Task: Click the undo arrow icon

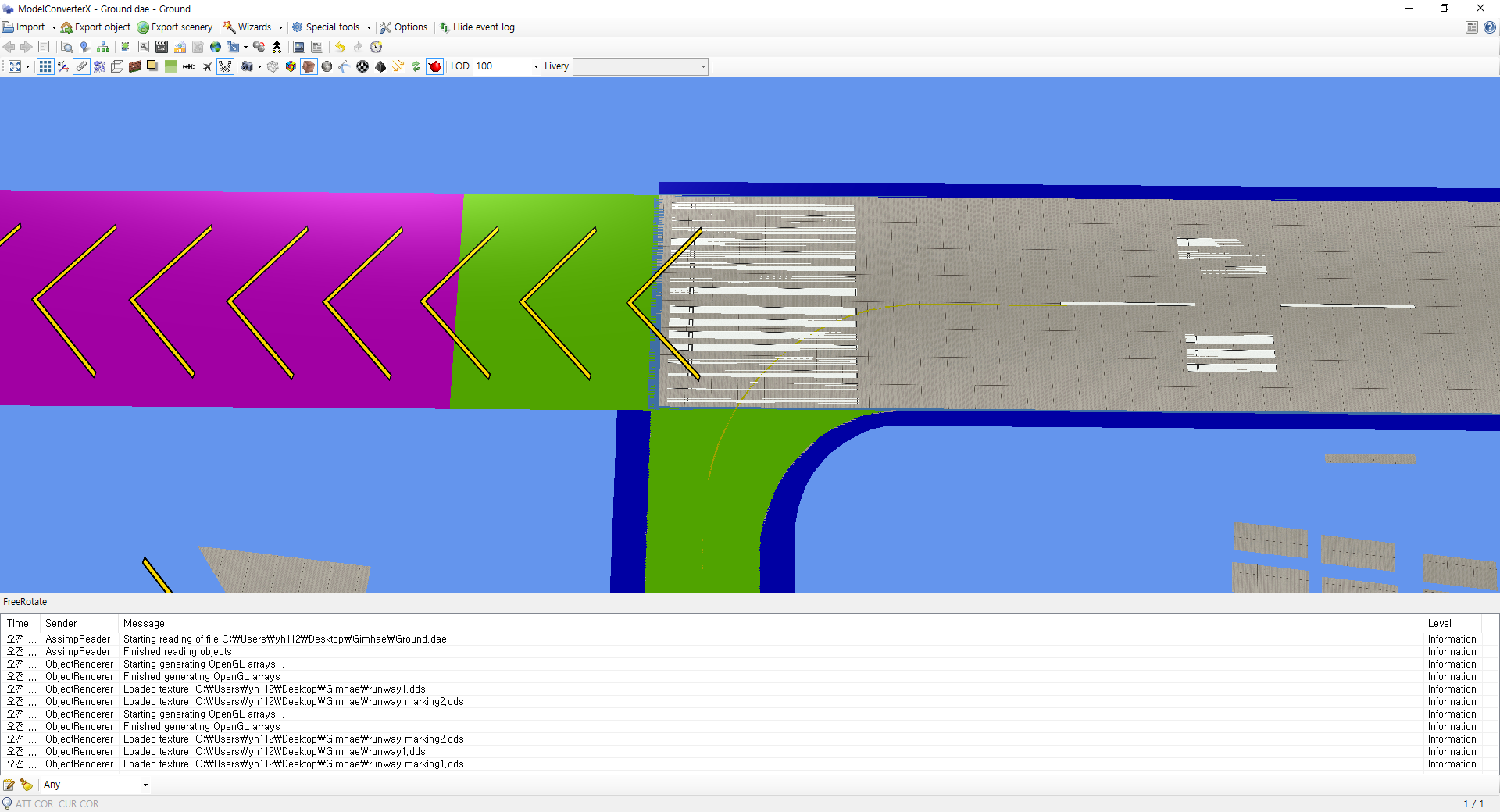Action: pyautogui.click(x=341, y=47)
